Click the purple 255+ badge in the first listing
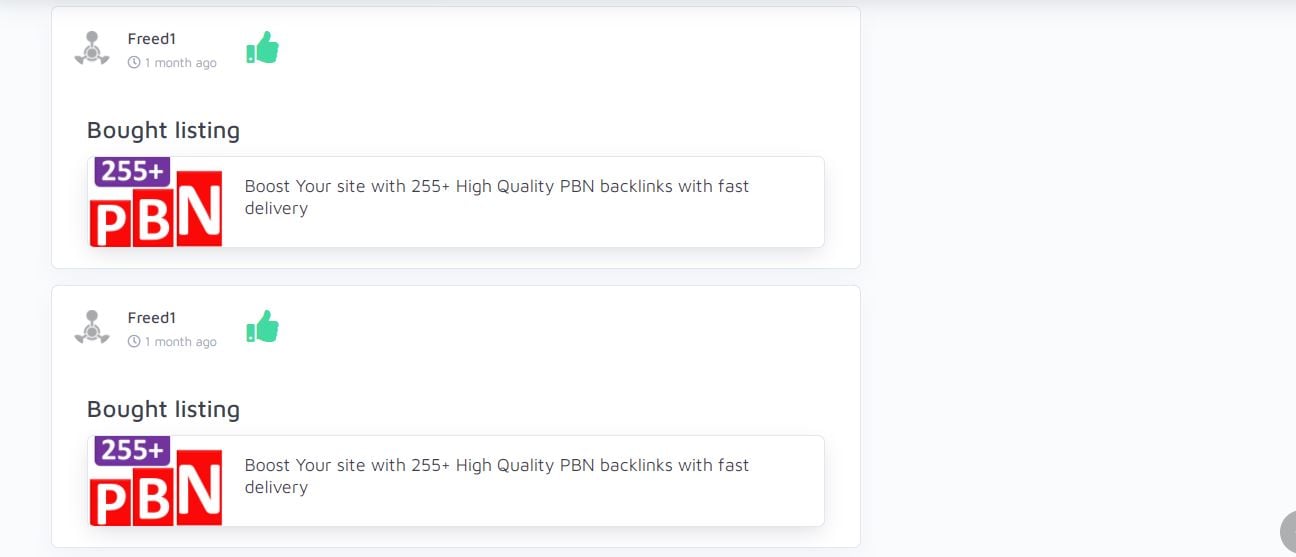This screenshot has height=557, width=1296. coord(132,172)
